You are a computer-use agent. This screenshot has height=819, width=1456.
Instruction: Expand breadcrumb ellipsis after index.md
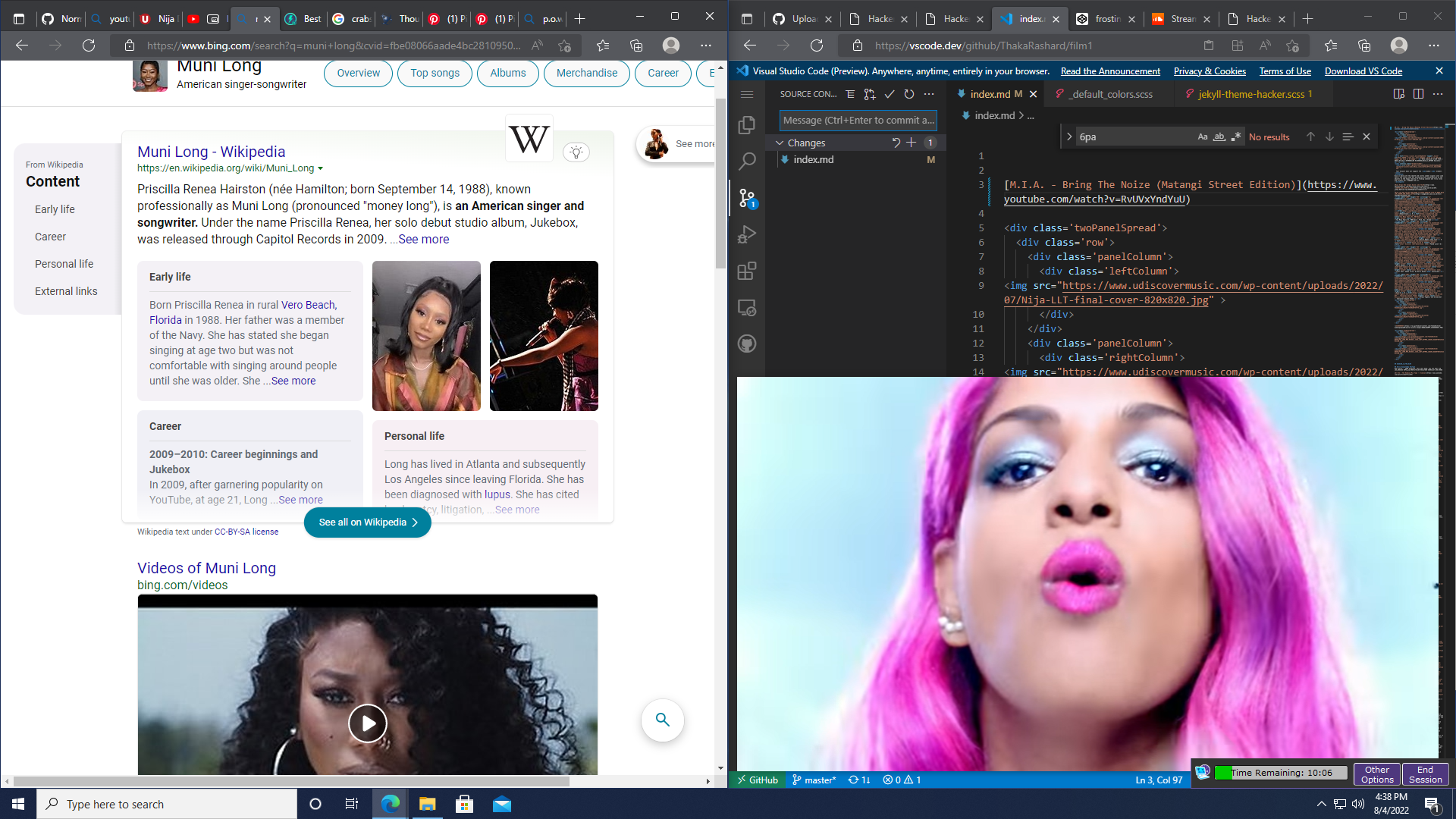1031,115
